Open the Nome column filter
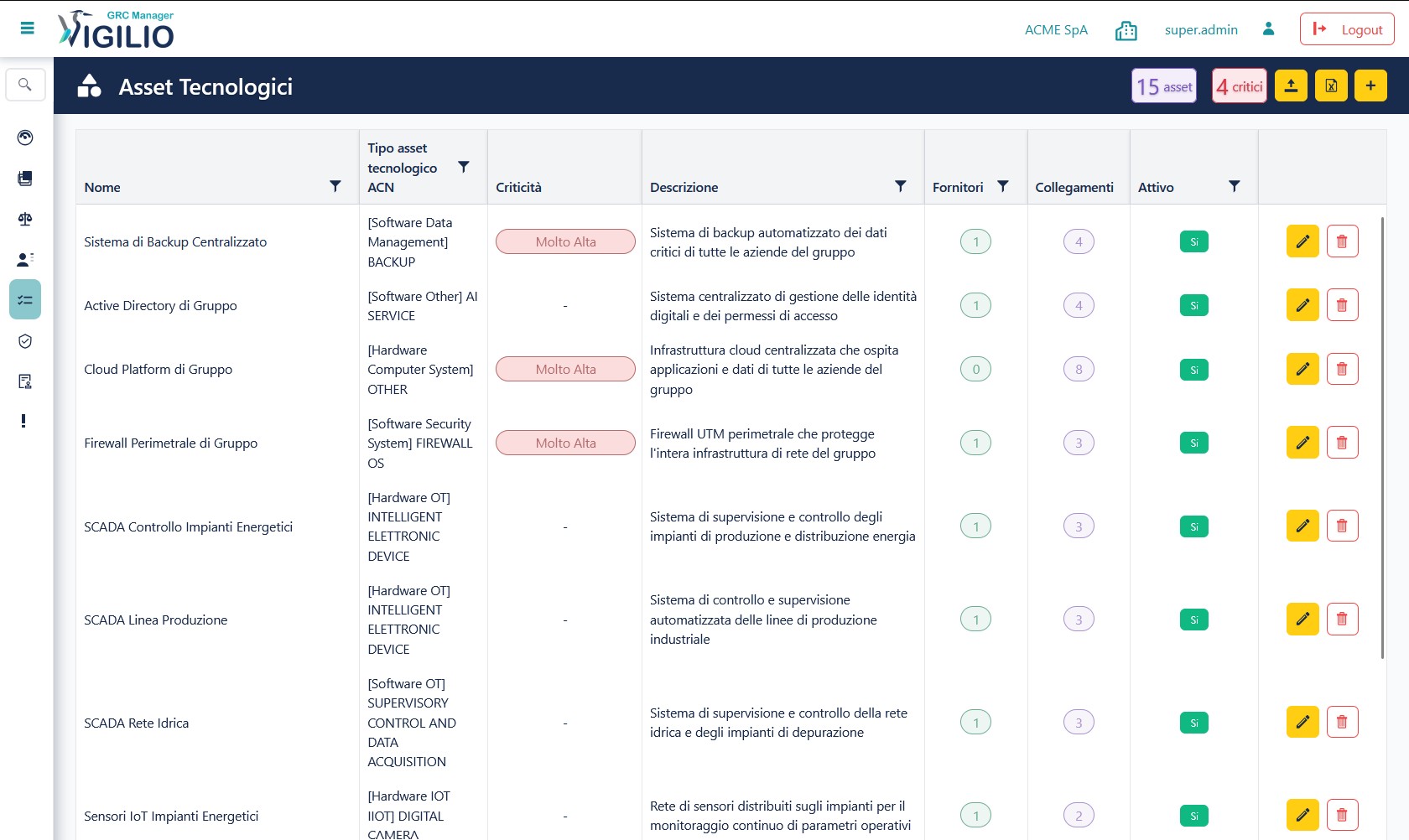1409x840 pixels. (x=335, y=186)
